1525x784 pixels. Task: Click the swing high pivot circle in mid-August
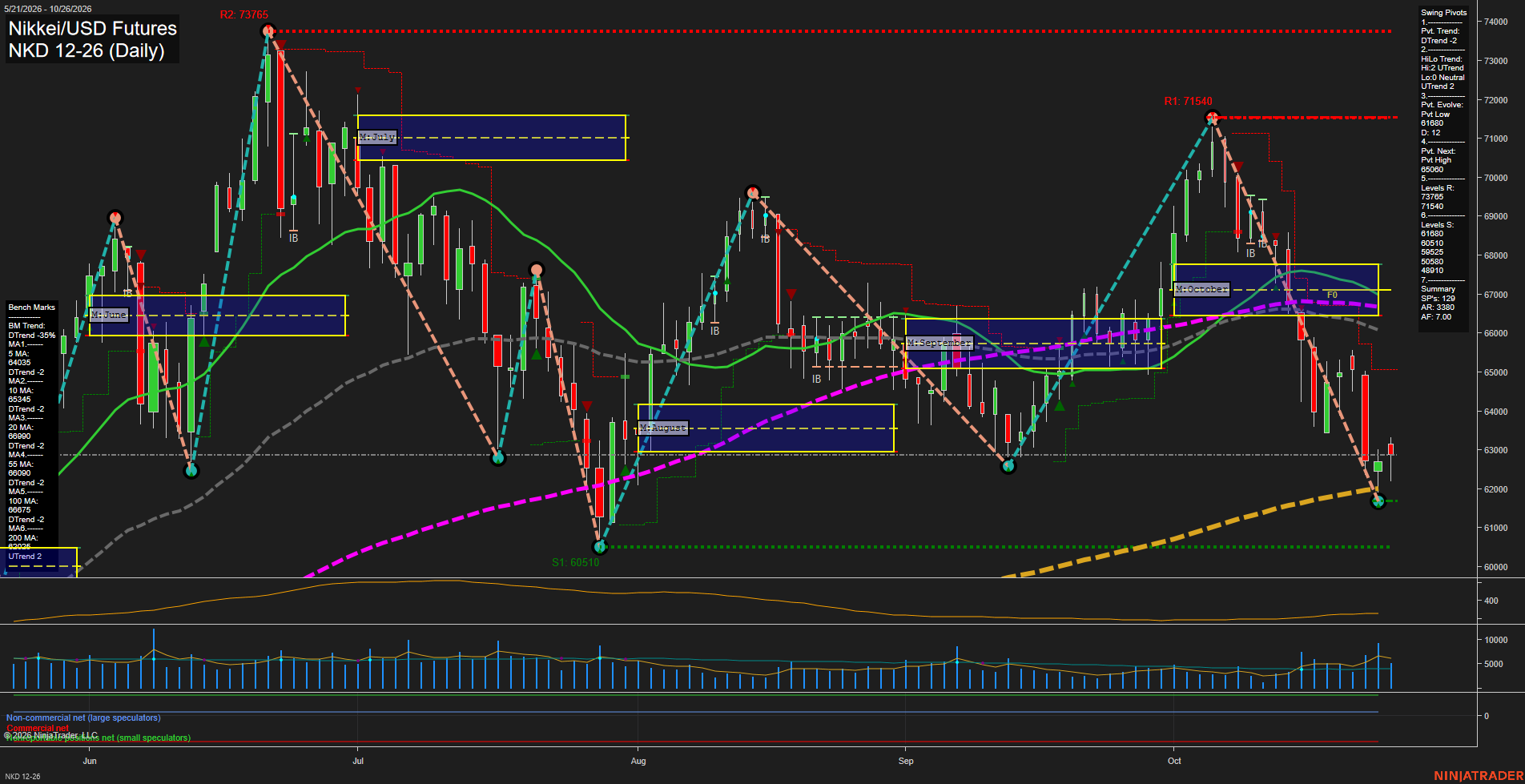click(x=752, y=192)
